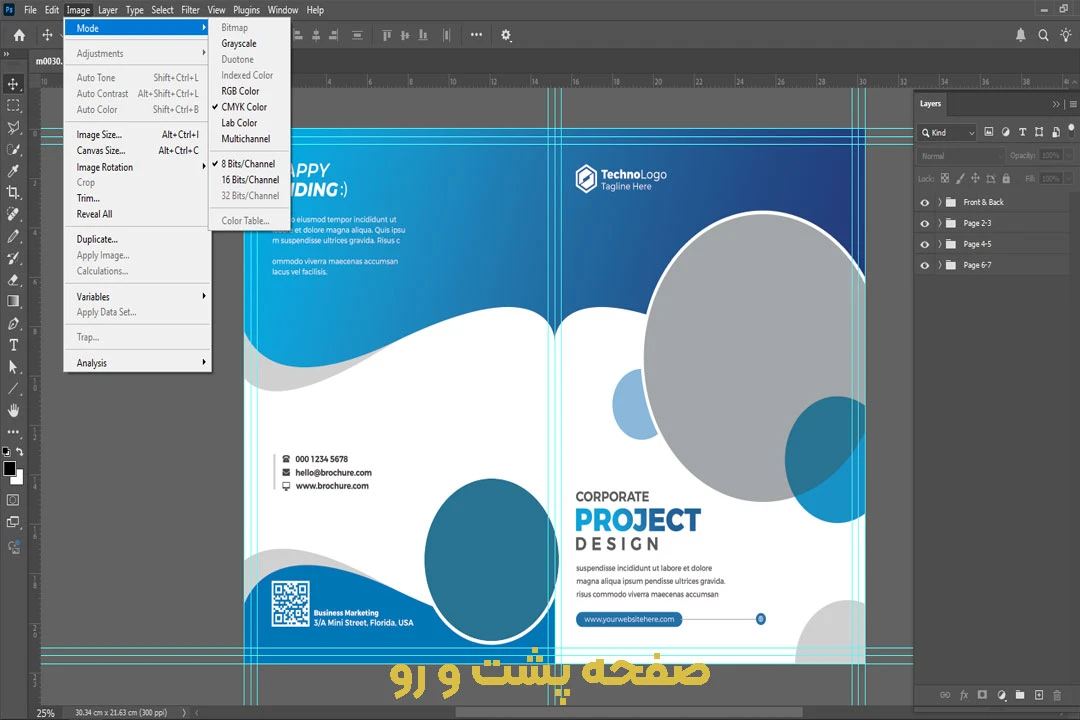The image size is (1080, 720).
Task: Open the Filter menu
Action: (190, 10)
